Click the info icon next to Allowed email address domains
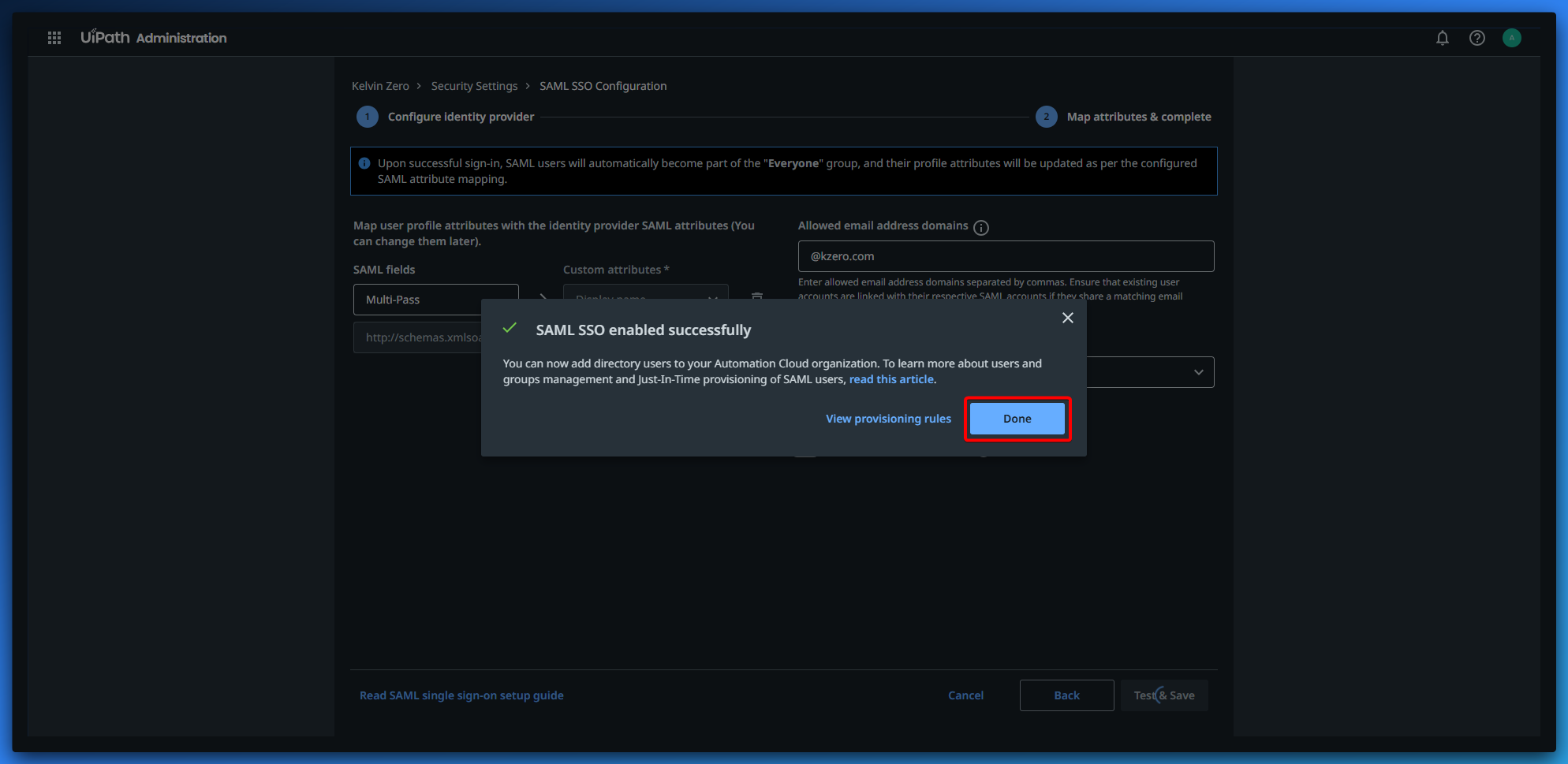 coord(981,228)
